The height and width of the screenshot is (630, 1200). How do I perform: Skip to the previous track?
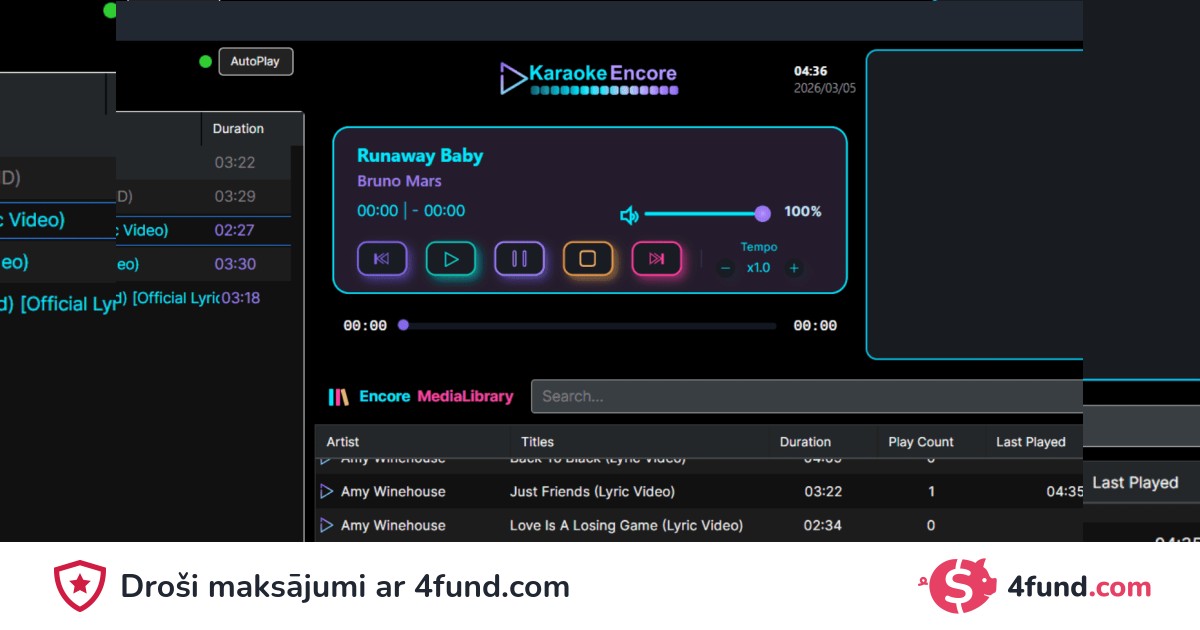382,259
